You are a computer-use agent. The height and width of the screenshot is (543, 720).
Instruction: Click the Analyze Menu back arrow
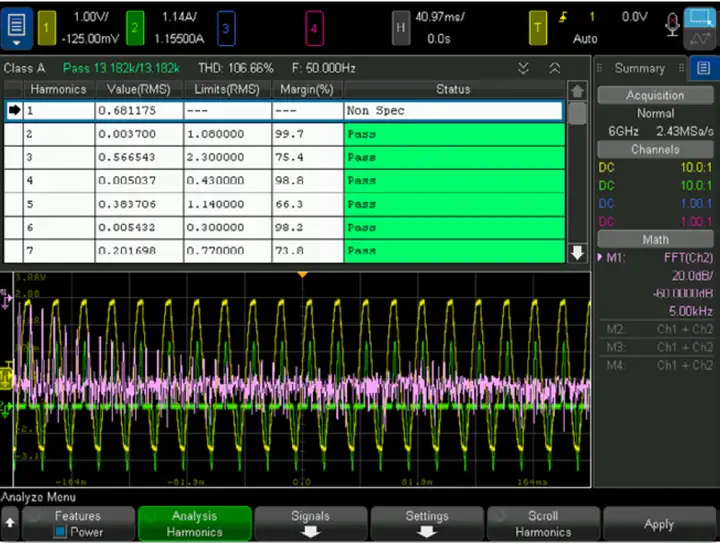click(10, 523)
